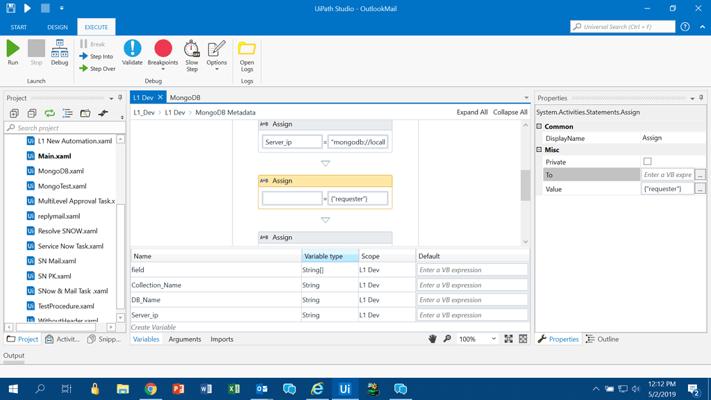
Task: Click the collapse all icon in Project toolbar
Action: pos(32,113)
